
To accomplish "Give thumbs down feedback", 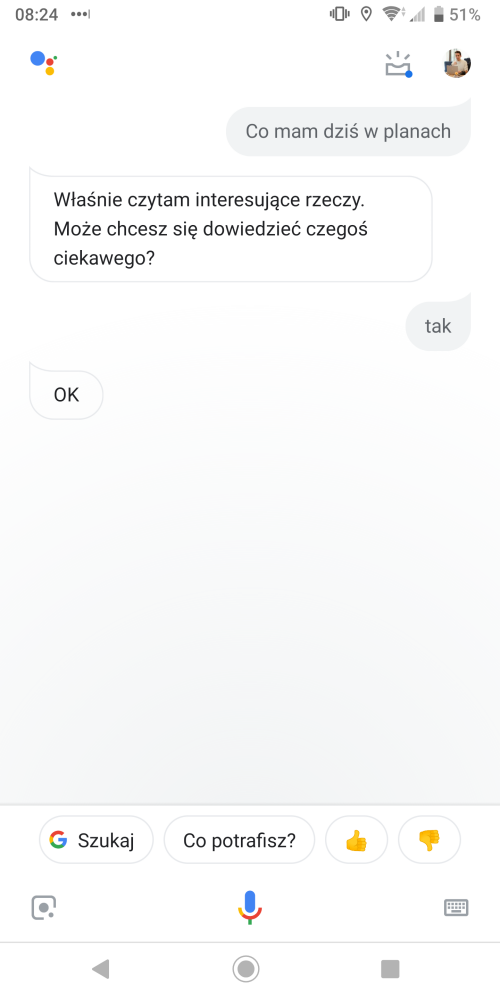I will pyautogui.click(x=429, y=840).
